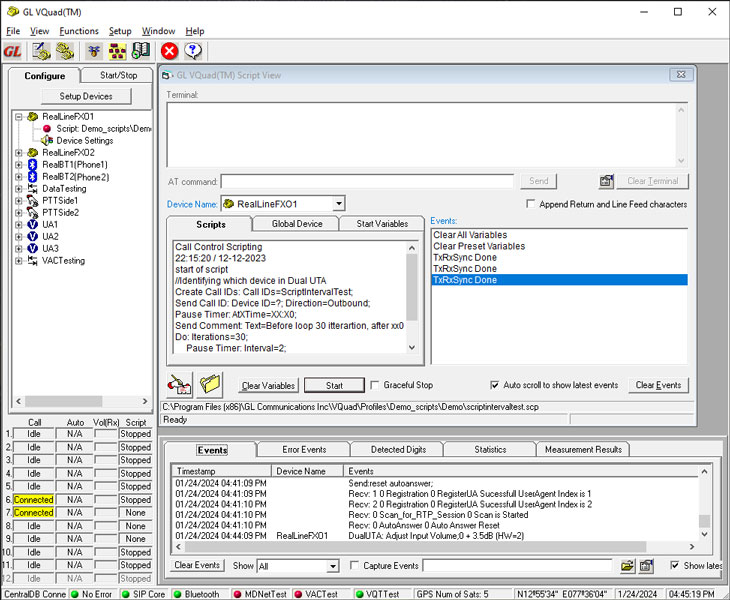The image size is (730, 600).
Task: Toggle the Graceful Stop checkbox
Action: 374,385
